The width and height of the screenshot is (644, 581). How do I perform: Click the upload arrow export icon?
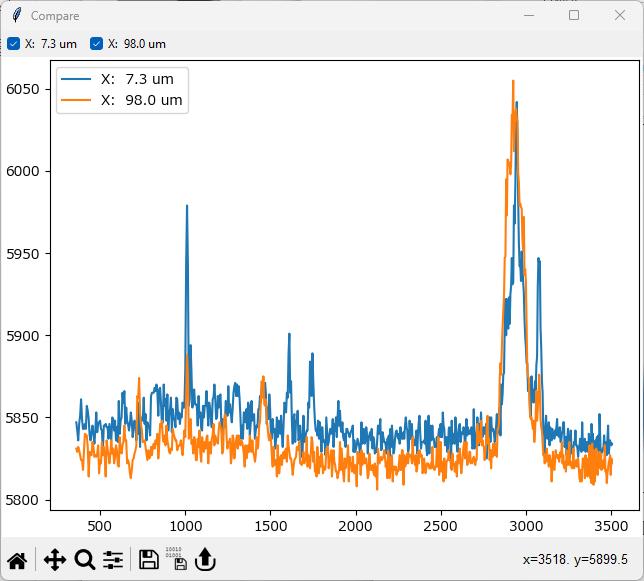click(x=205, y=560)
